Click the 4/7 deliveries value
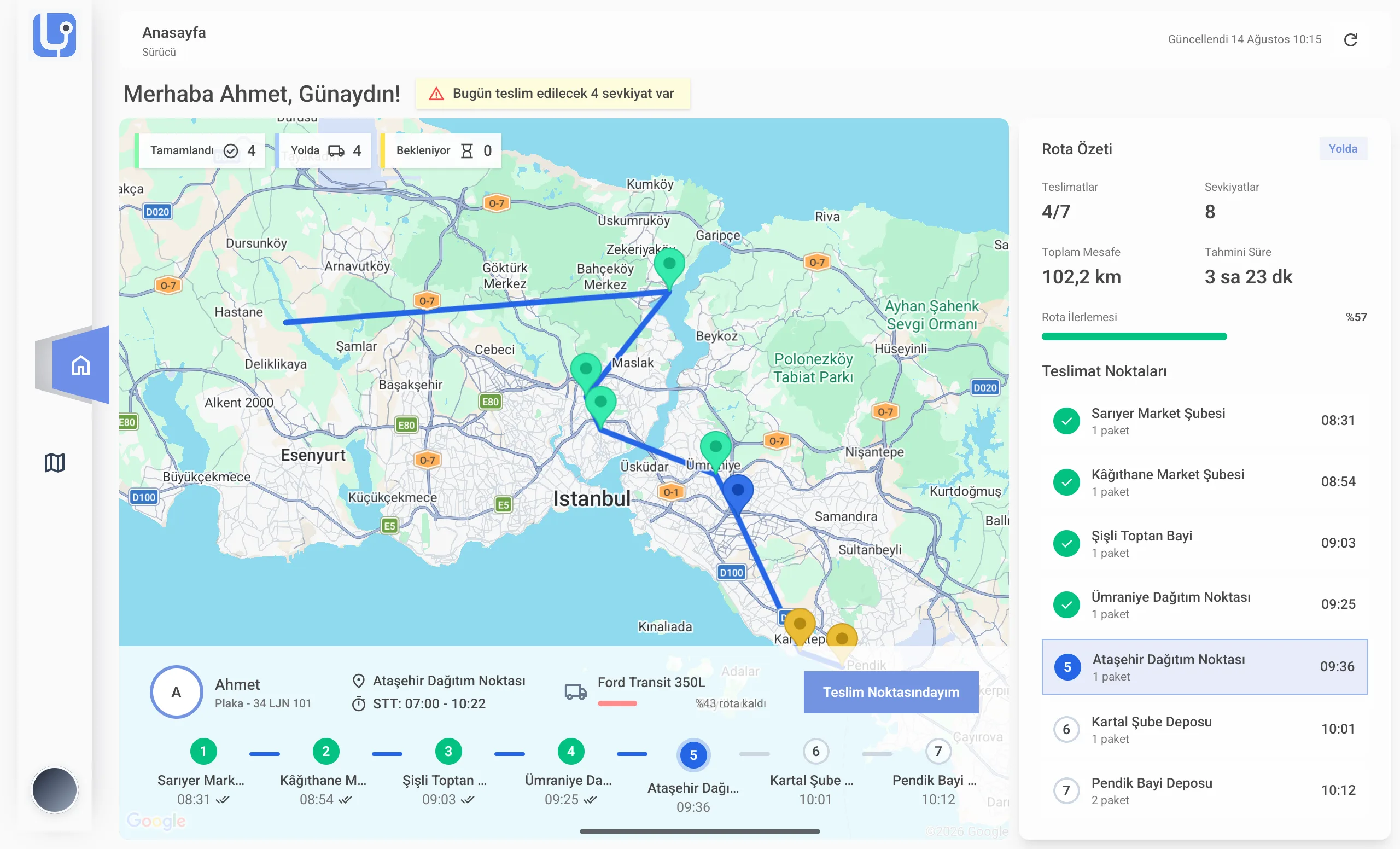This screenshot has height=849, width=1400. click(1055, 211)
